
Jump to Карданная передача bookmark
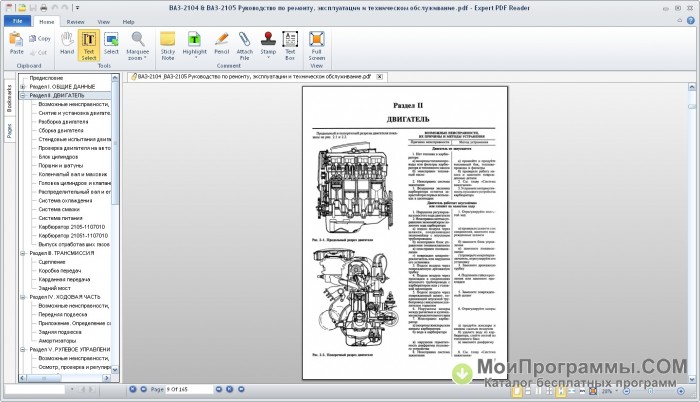[x=64, y=279]
